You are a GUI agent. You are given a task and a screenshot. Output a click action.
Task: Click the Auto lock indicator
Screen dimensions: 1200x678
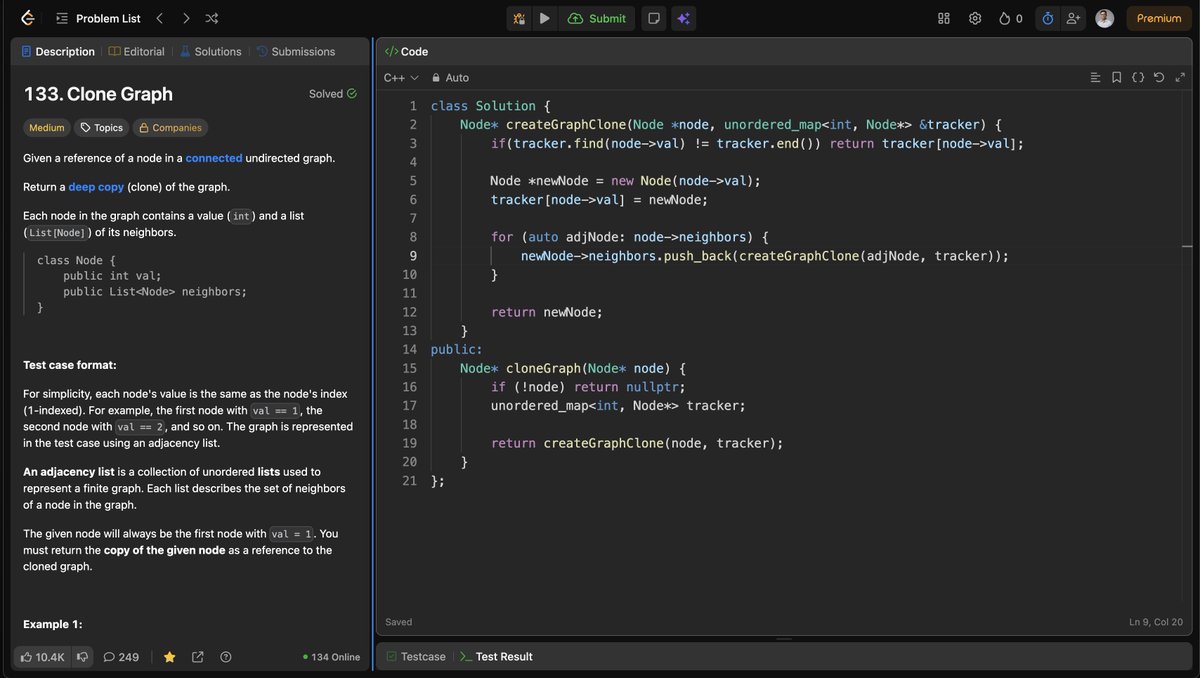coord(450,77)
